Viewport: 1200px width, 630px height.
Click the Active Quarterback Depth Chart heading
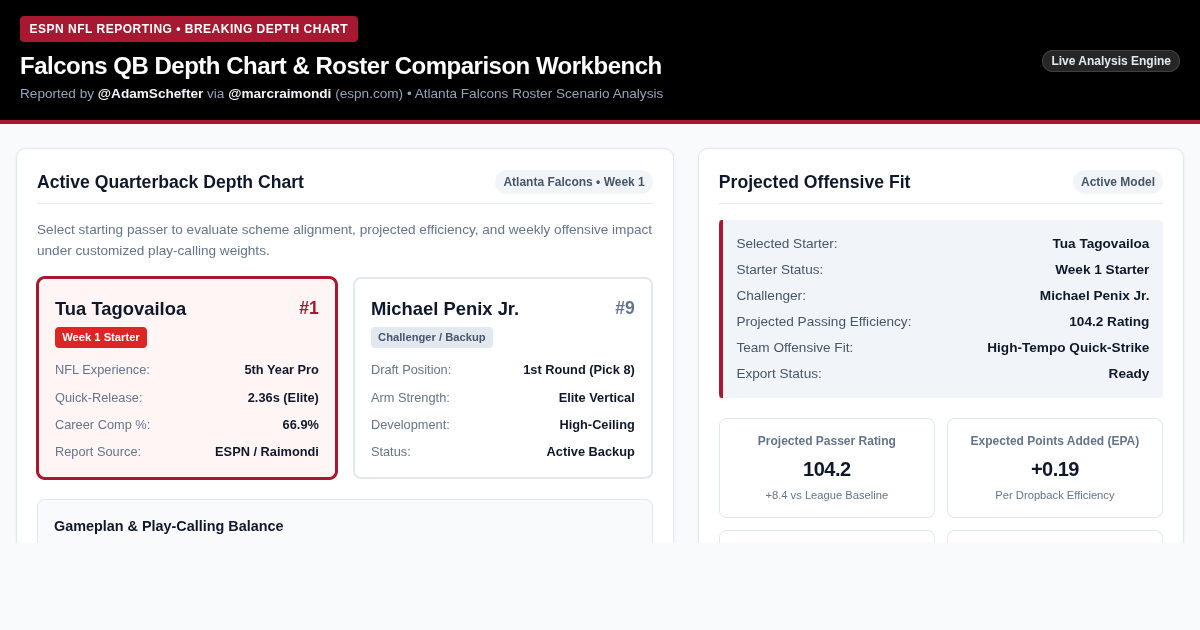(x=170, y=182)
